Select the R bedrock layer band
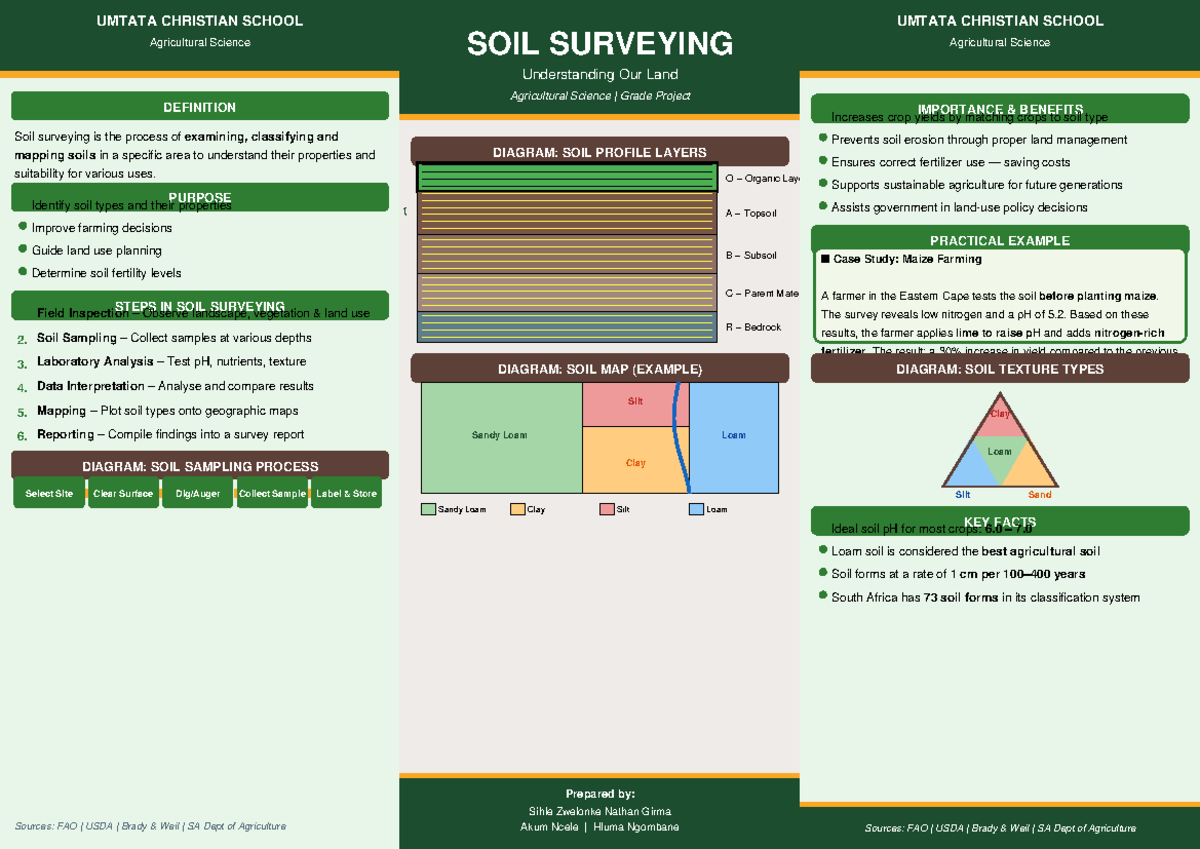 coord(567,327)
